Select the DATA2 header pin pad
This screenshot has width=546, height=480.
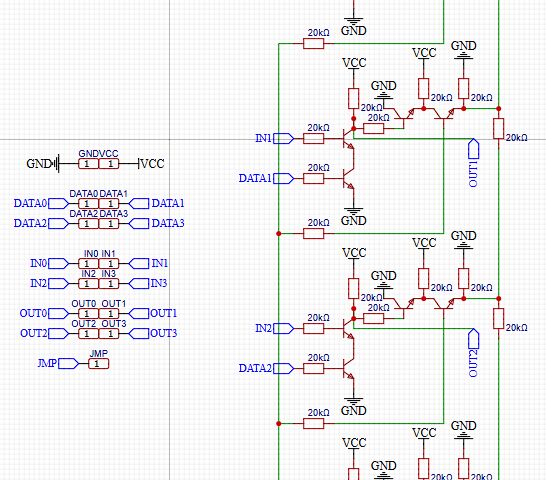[x=88, y=223]
